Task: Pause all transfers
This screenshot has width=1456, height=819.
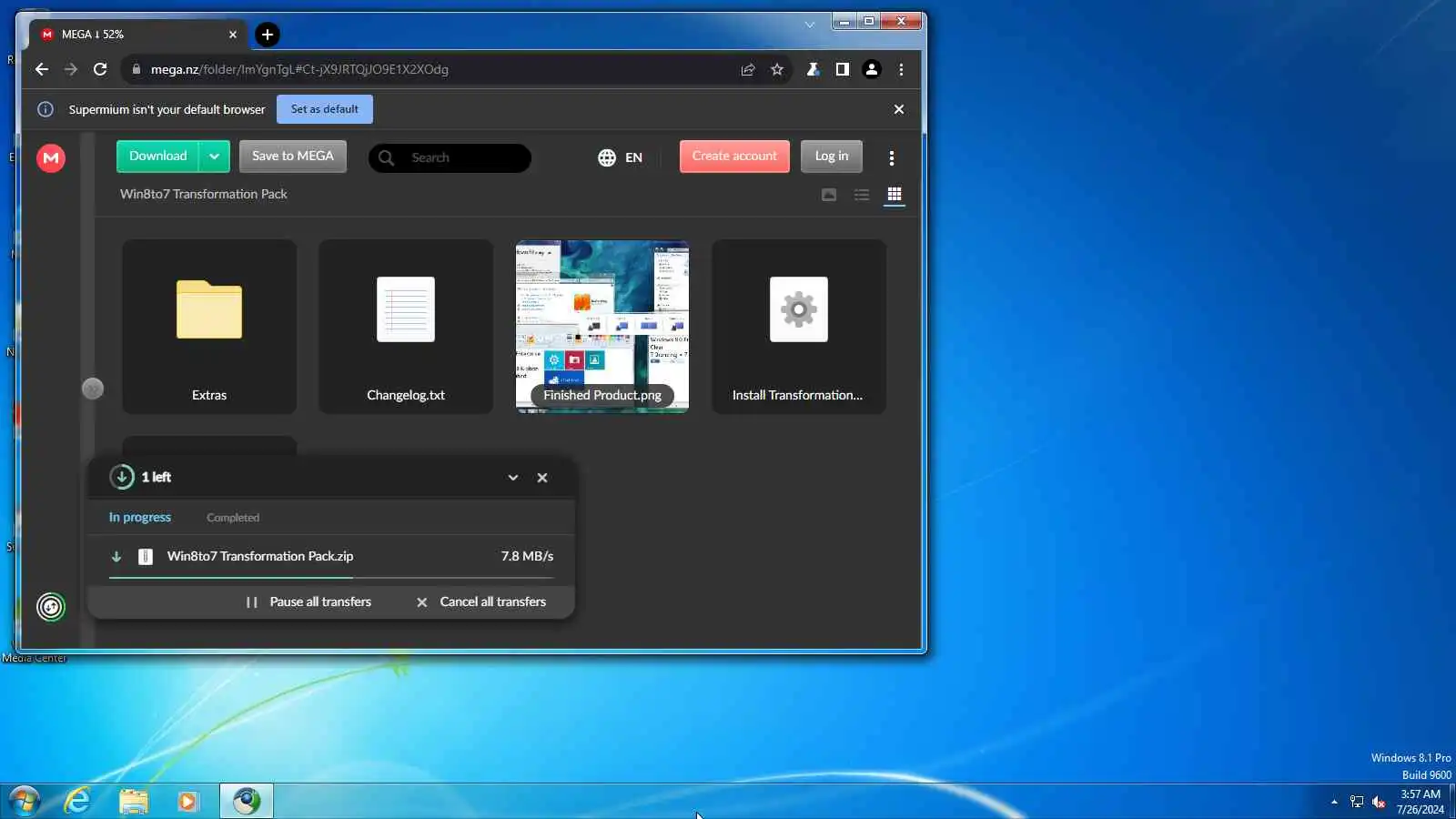Action: pyautogui.click(x=308, y=602)
